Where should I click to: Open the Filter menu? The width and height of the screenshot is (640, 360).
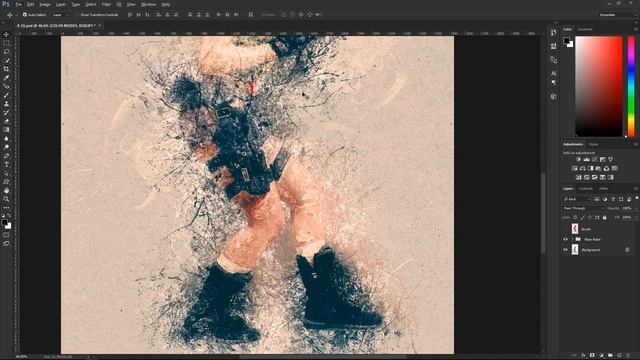(x=106, y=4)
